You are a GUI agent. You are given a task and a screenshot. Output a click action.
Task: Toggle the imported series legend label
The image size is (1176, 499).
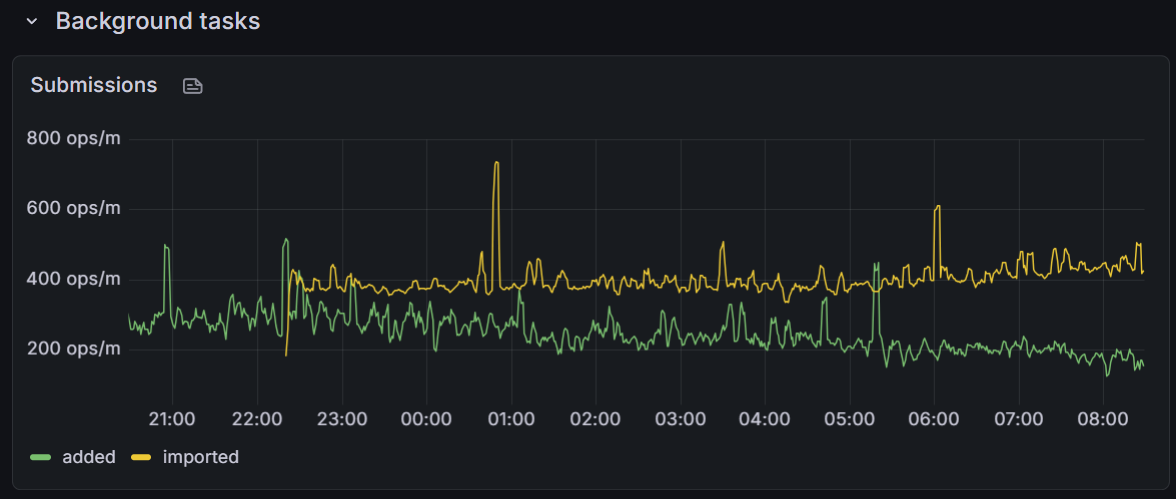click(x=200, y=457)
